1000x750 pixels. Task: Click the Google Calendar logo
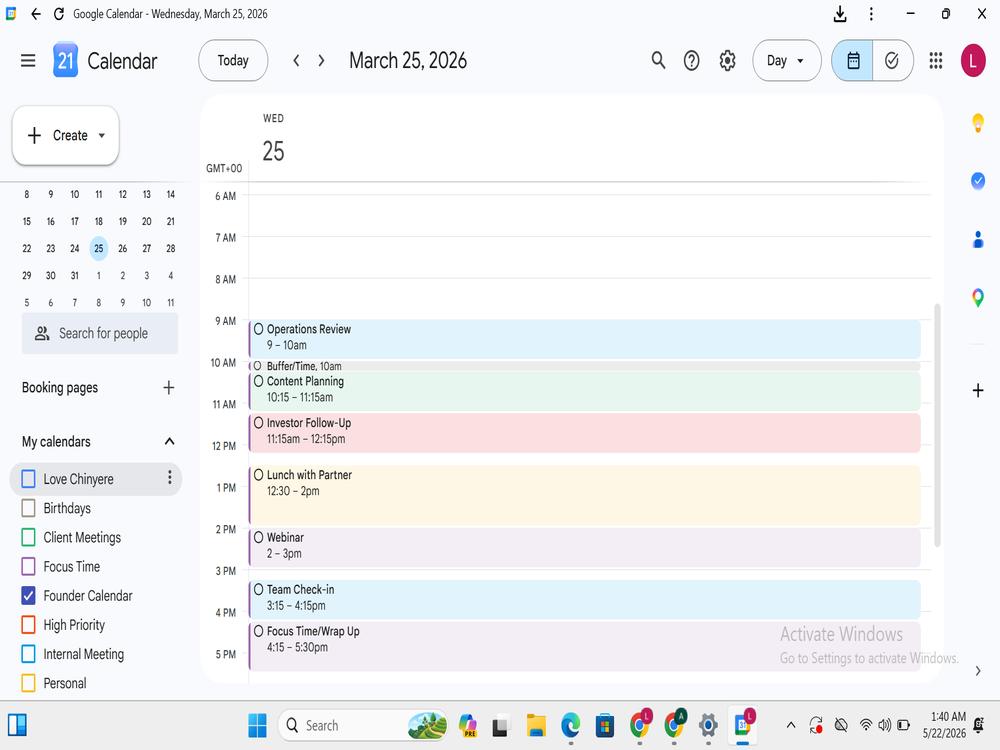(65, 61)
